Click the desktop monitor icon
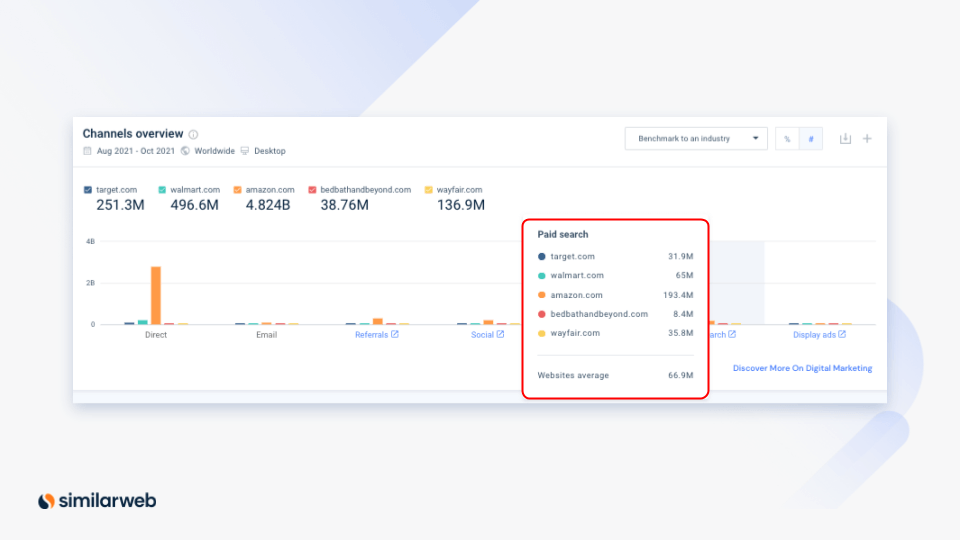The width and height of the screenshot is (960, 540). click(x=245, y=151)
